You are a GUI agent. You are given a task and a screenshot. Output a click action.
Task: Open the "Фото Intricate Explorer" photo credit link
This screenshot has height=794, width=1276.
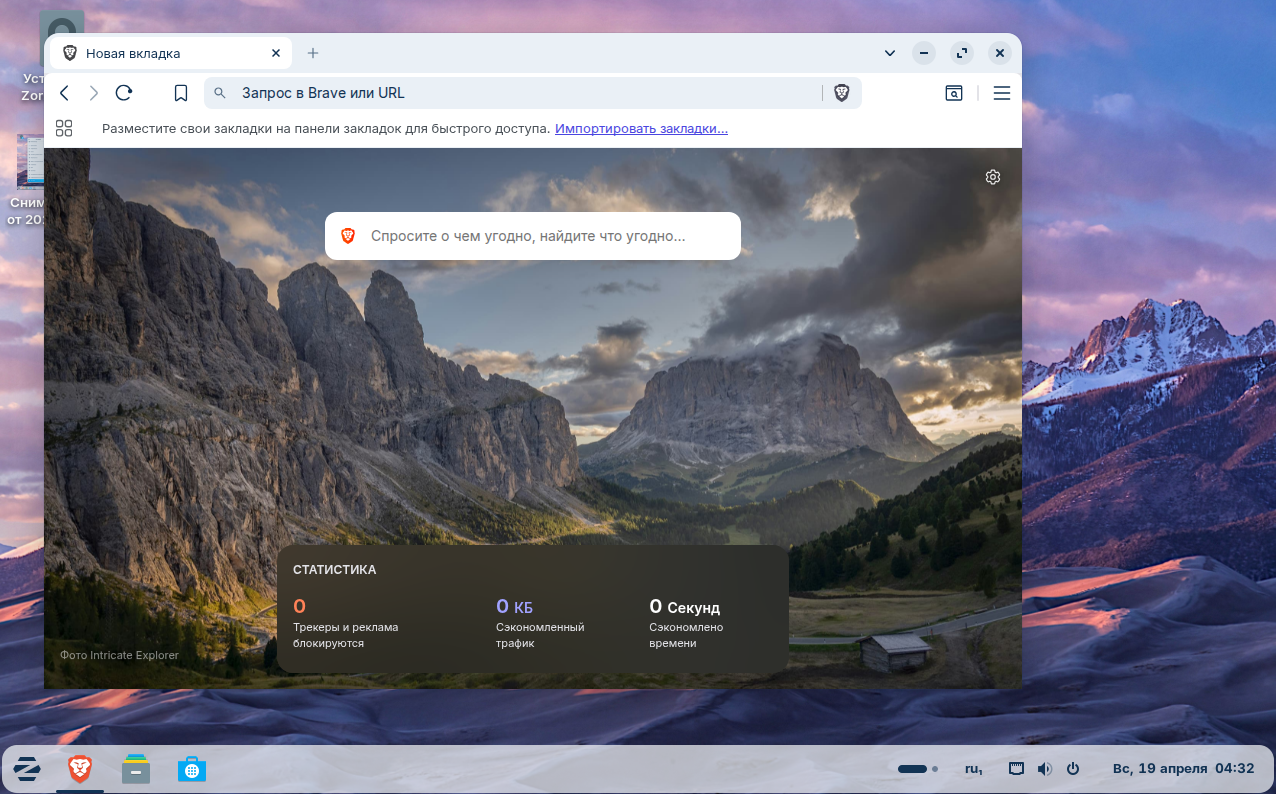click(119, 655)
